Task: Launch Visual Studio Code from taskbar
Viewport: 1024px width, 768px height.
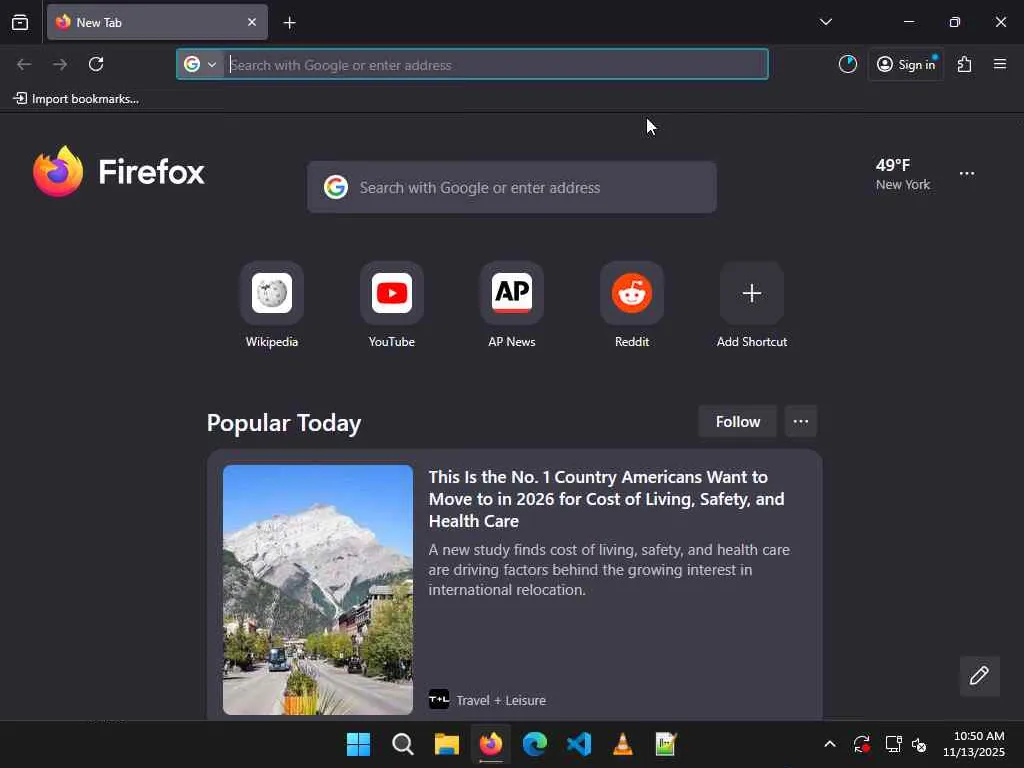Action: click(x=579, y=744)
